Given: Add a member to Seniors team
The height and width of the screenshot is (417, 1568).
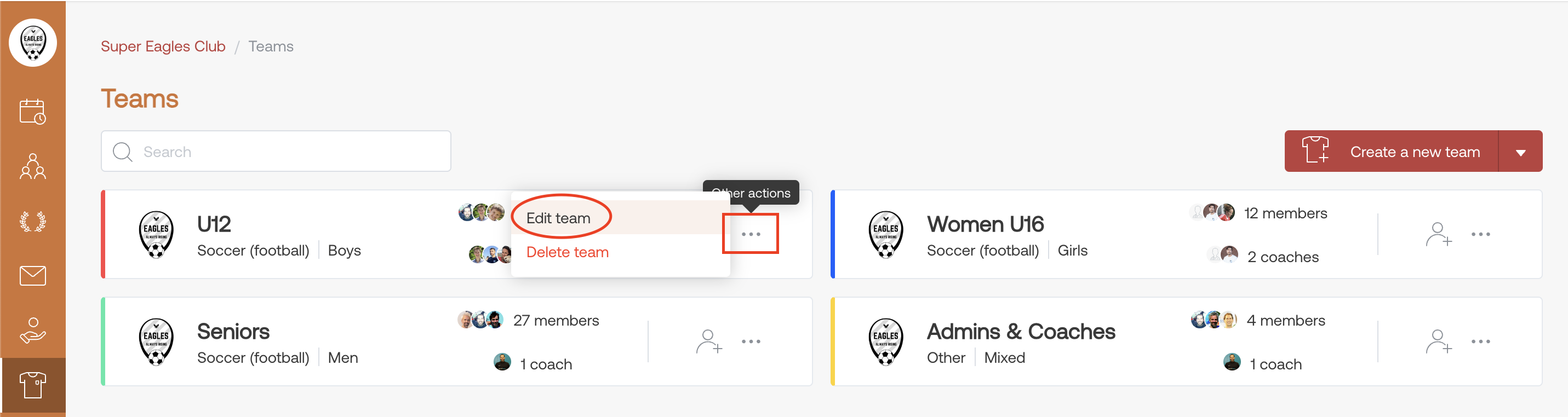Looking at the screenshot, I should tap(708, 341).
